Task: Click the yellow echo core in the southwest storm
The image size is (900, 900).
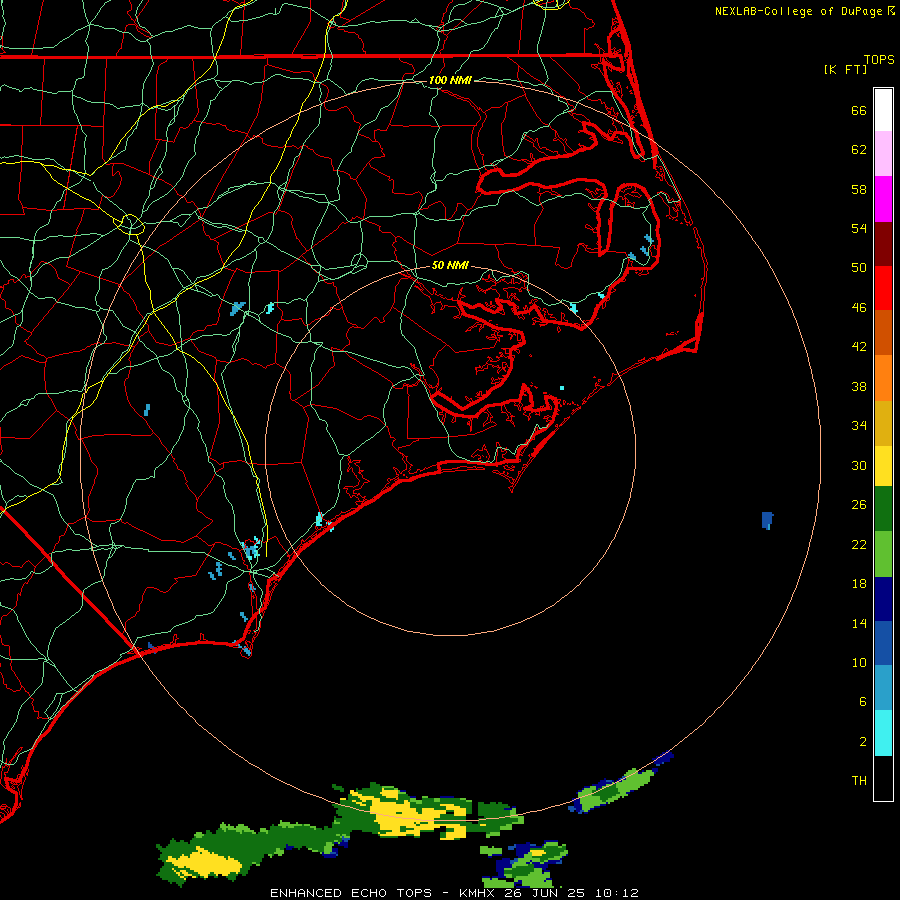Action: pos(205,863)
